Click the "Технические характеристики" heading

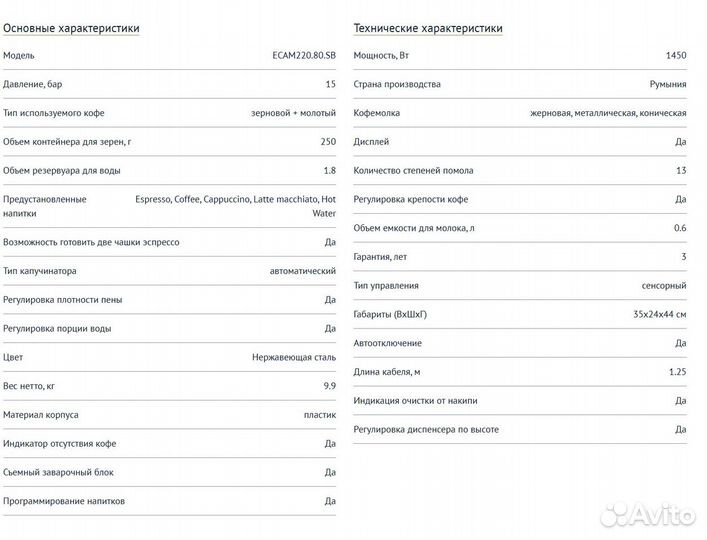pyautogui.click(x=428, y=28)
